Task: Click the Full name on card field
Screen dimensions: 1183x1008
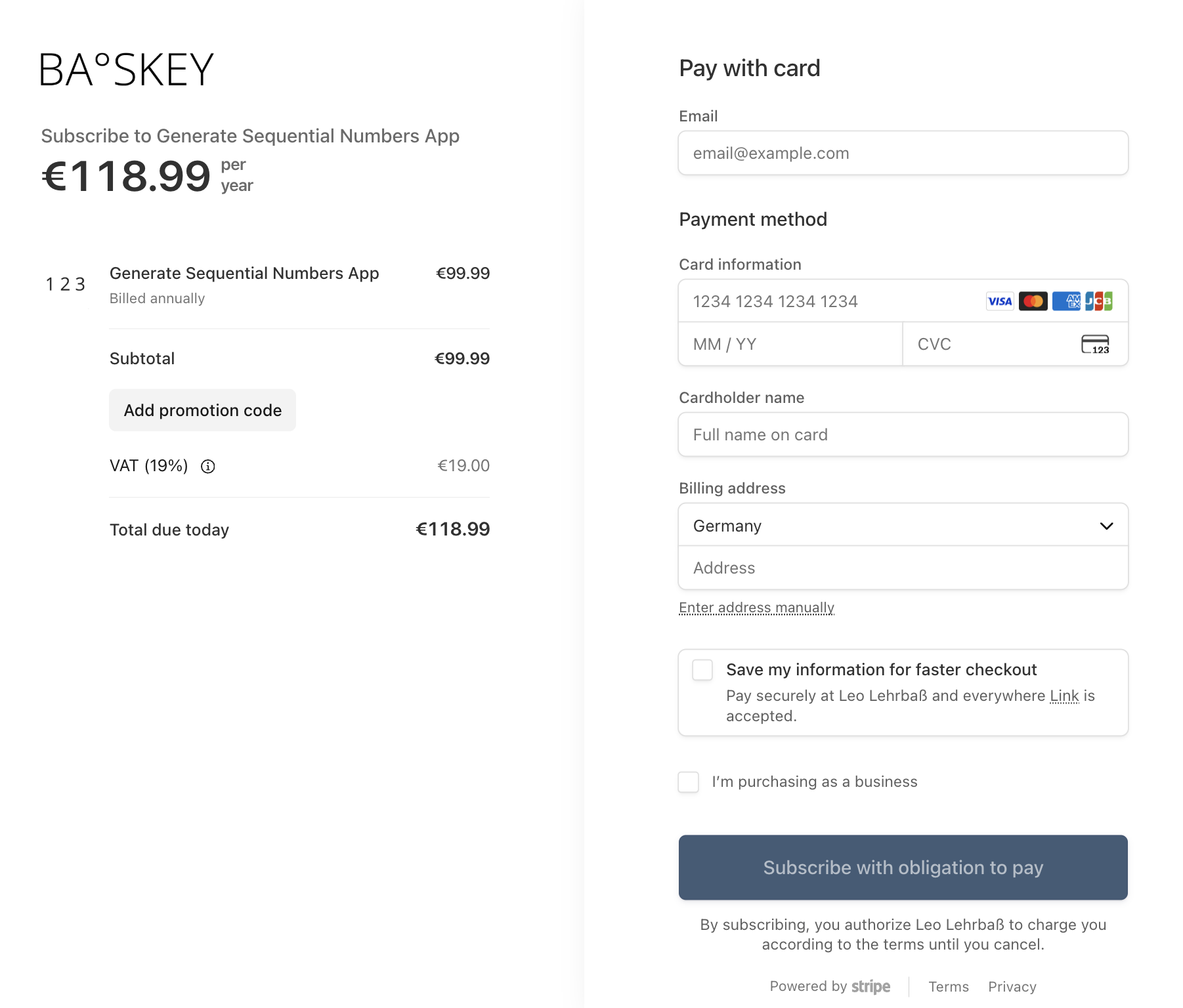Action: point(903,434)
